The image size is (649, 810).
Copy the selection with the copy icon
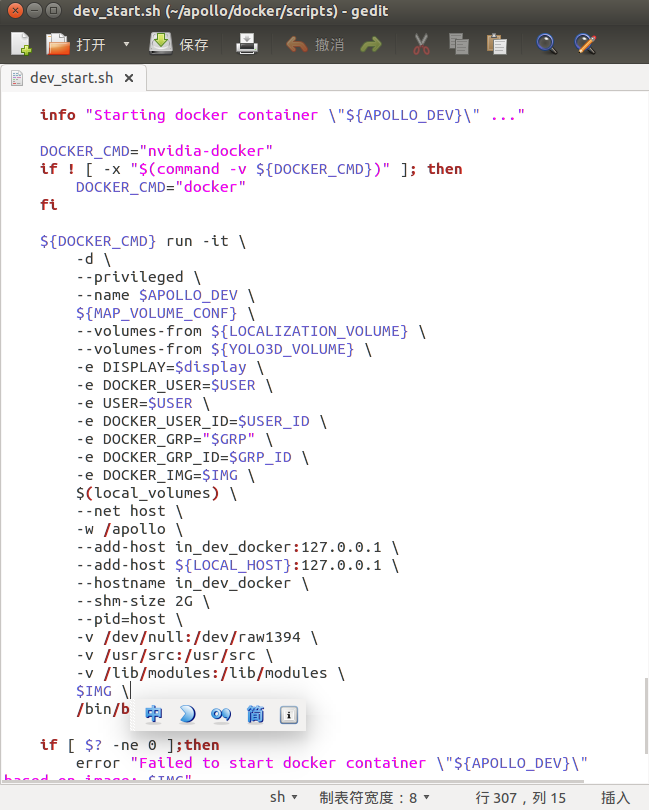[x=458, y=44]
